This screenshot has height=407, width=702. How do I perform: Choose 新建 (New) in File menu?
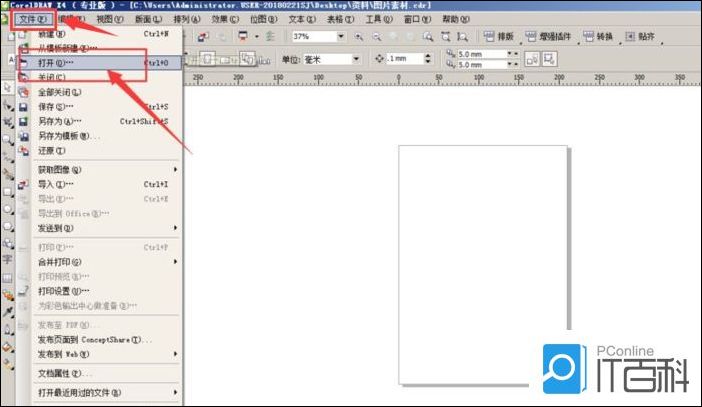click(99, 34)
